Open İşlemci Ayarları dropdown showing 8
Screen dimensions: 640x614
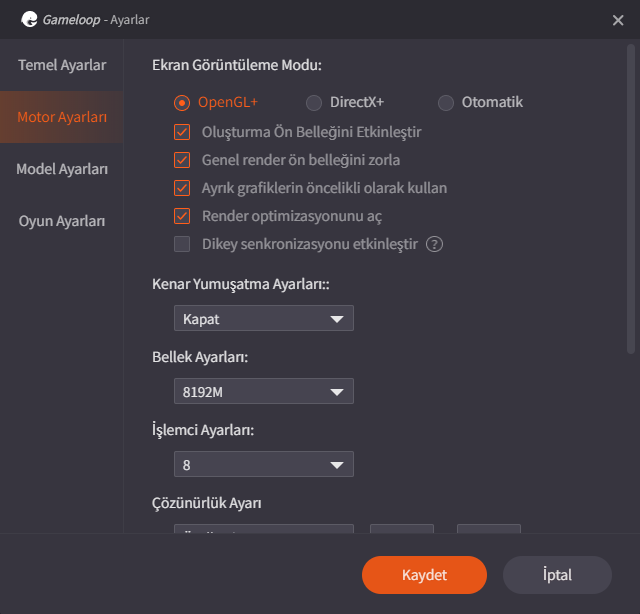(263, 465)
